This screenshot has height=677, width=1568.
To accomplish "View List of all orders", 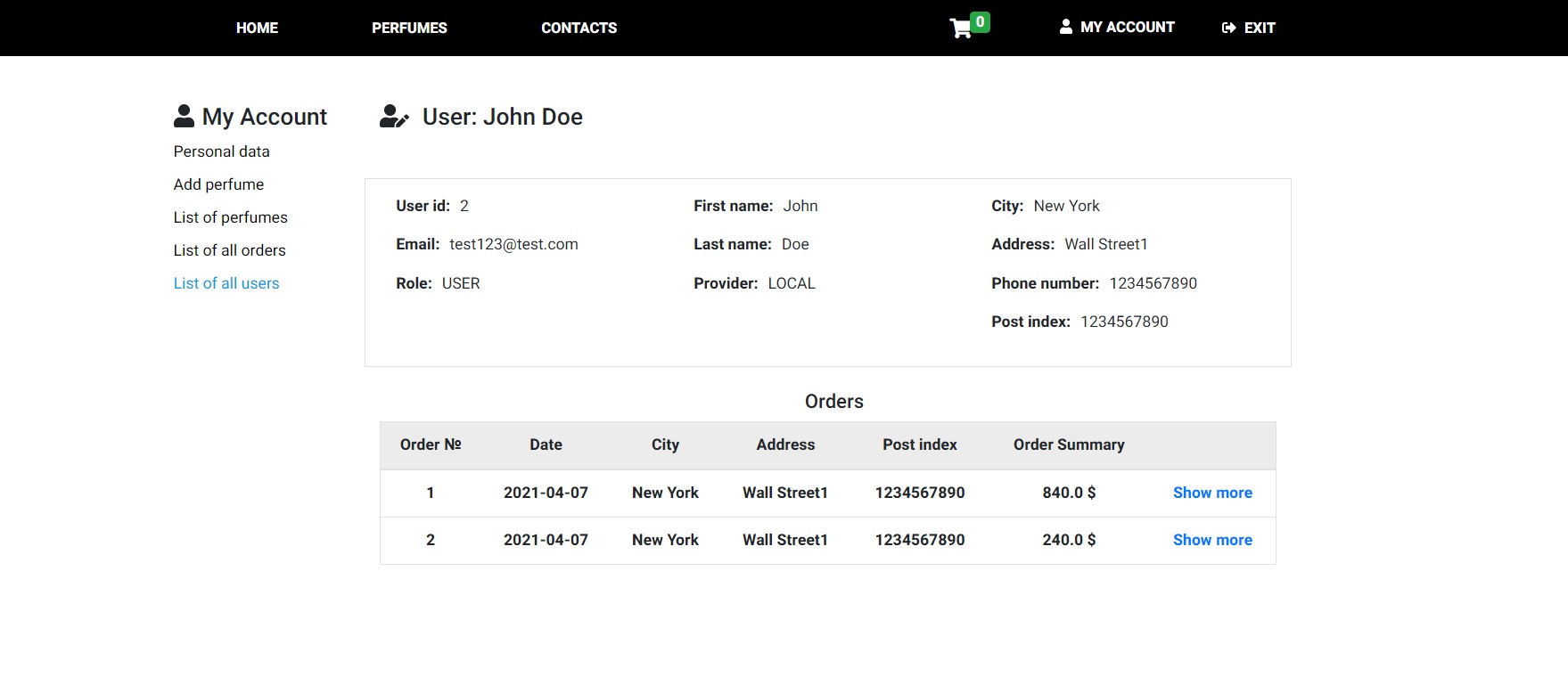I will (x=229, y=250).
